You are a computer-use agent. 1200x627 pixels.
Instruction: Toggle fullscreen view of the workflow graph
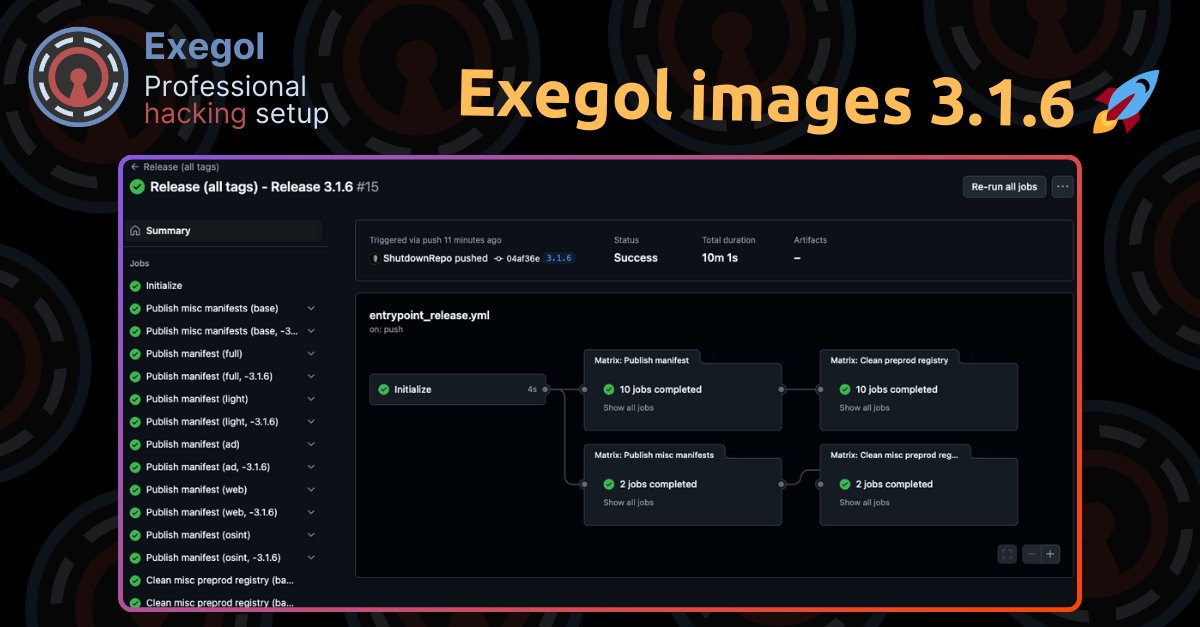coord(1008,554)
